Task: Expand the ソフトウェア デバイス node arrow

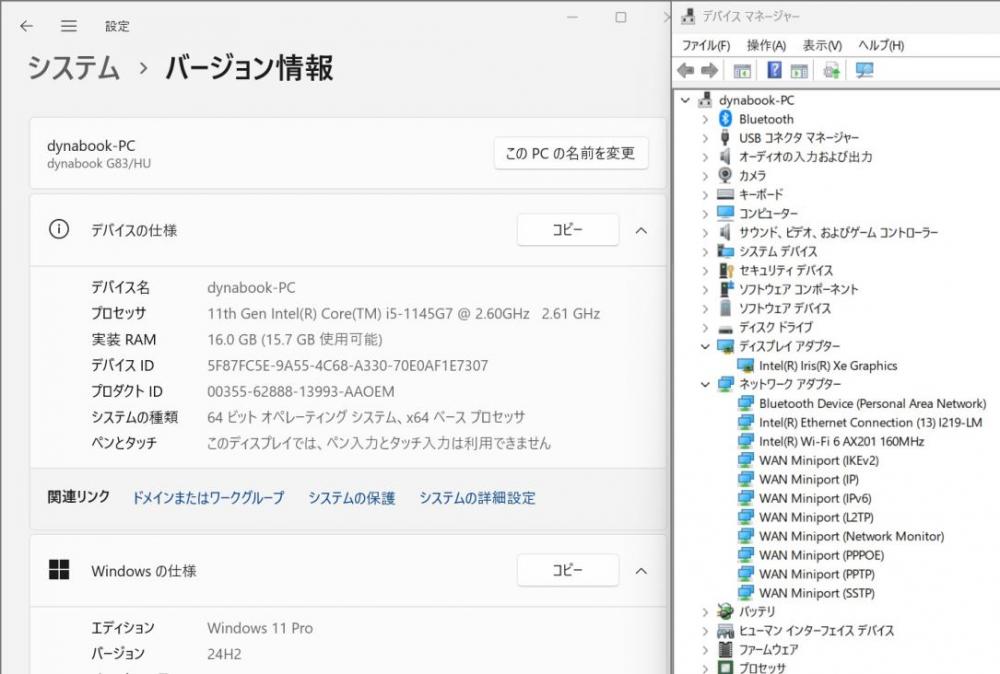Action: click(705, 309)
